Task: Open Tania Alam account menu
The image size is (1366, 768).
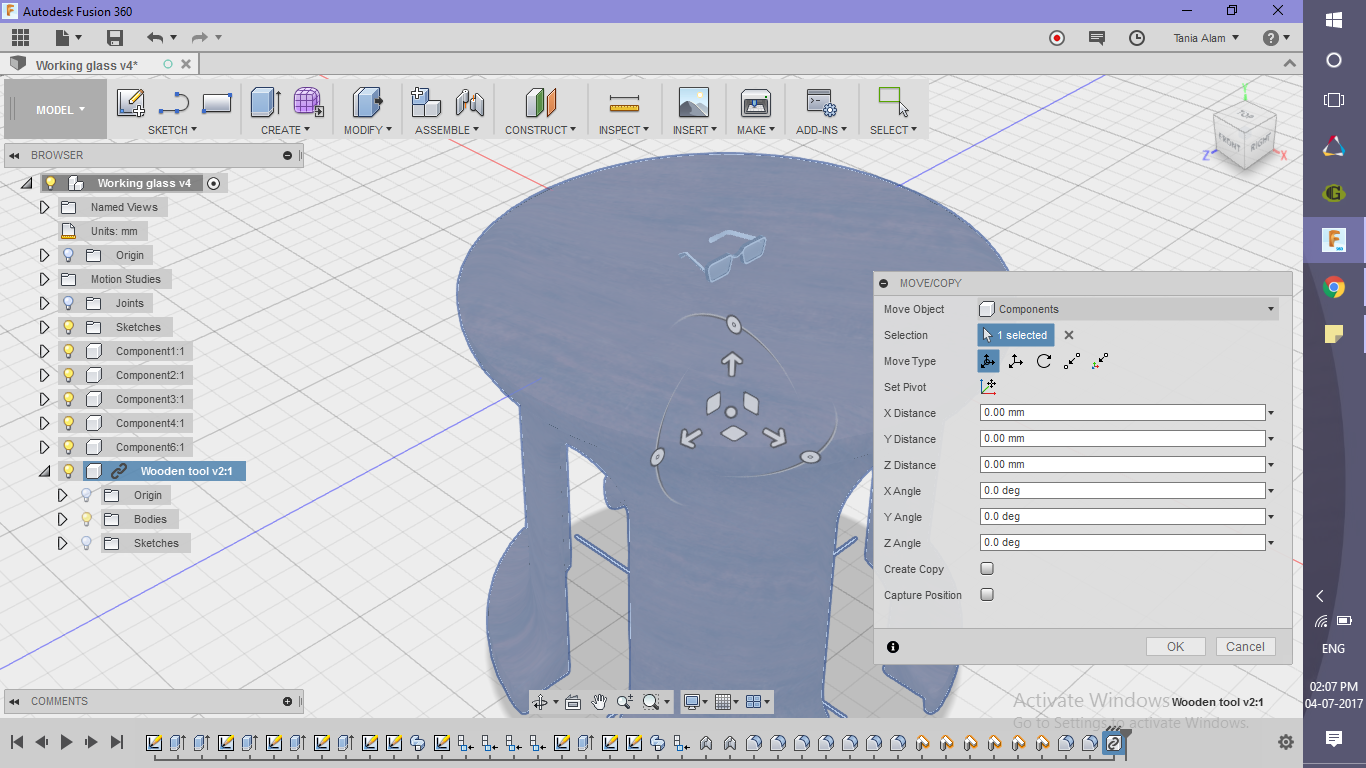Action: (1206, 38)
